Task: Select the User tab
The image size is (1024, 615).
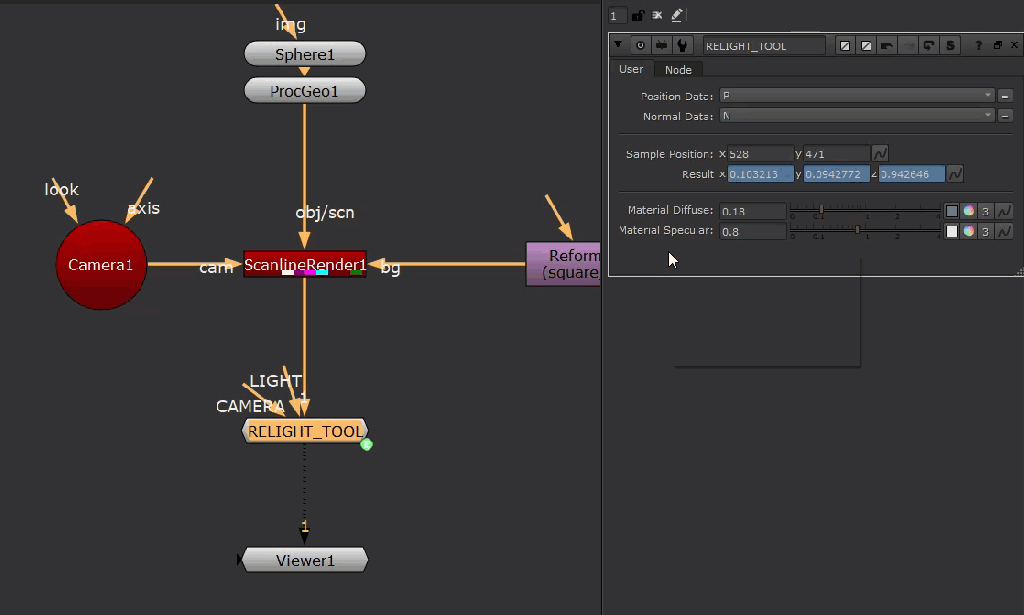Action: [x=631, y=69]
